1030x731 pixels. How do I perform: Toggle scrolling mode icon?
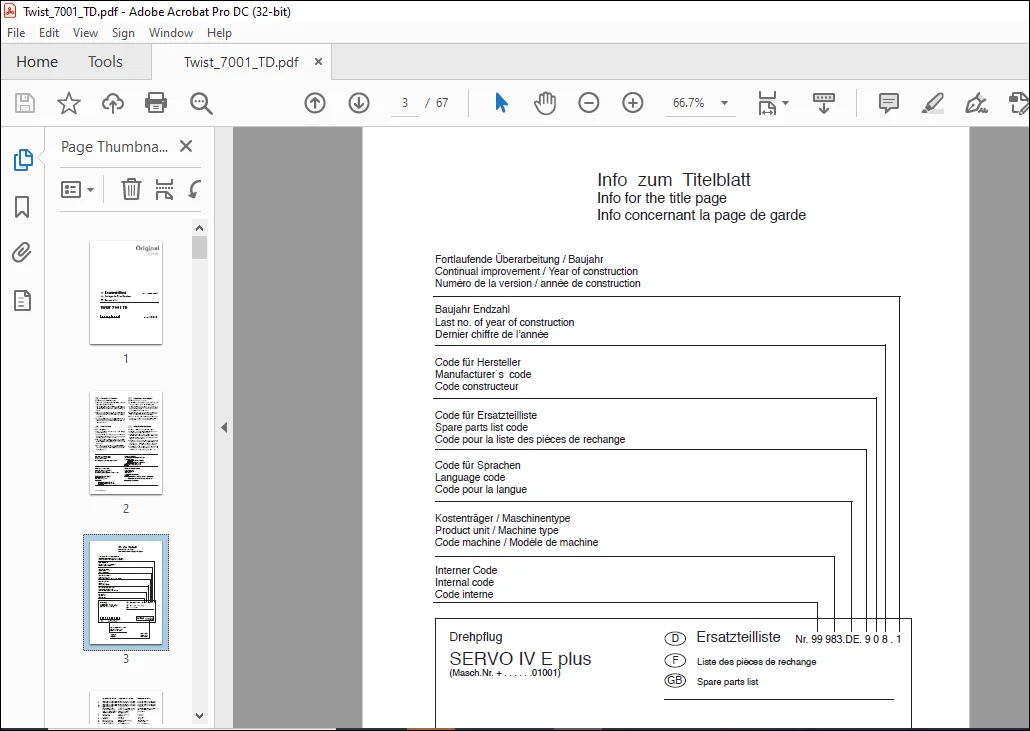(x=824, y=103)
